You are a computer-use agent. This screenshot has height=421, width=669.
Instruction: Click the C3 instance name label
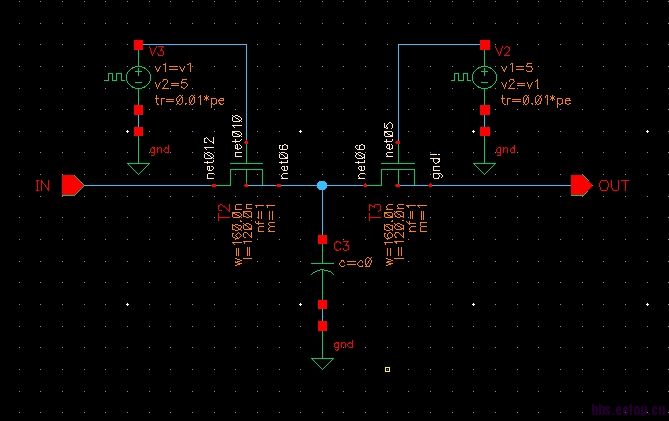(341, 246)
